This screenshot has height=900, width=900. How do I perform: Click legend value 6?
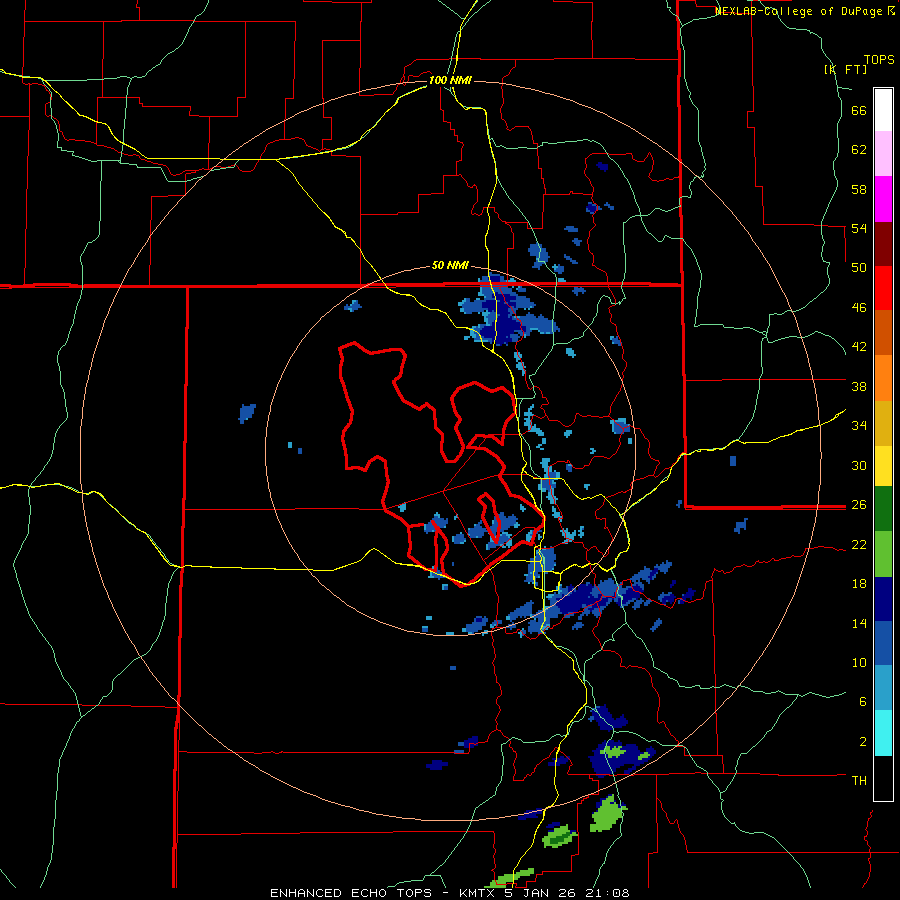(863, 701)
